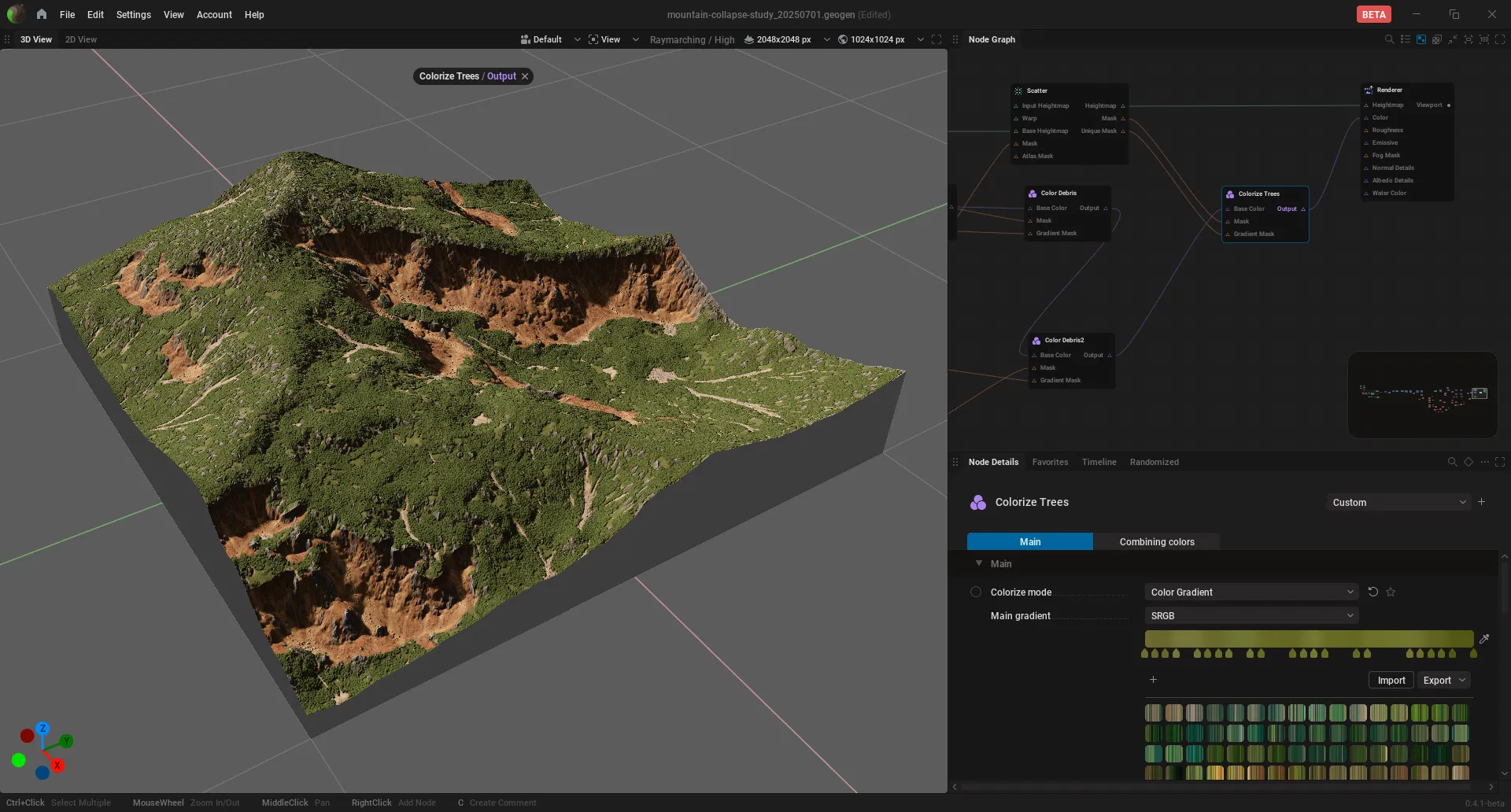1511x812 pixels.
Task: Collapse the Main section triangle
Action: (x=979, y=563)
